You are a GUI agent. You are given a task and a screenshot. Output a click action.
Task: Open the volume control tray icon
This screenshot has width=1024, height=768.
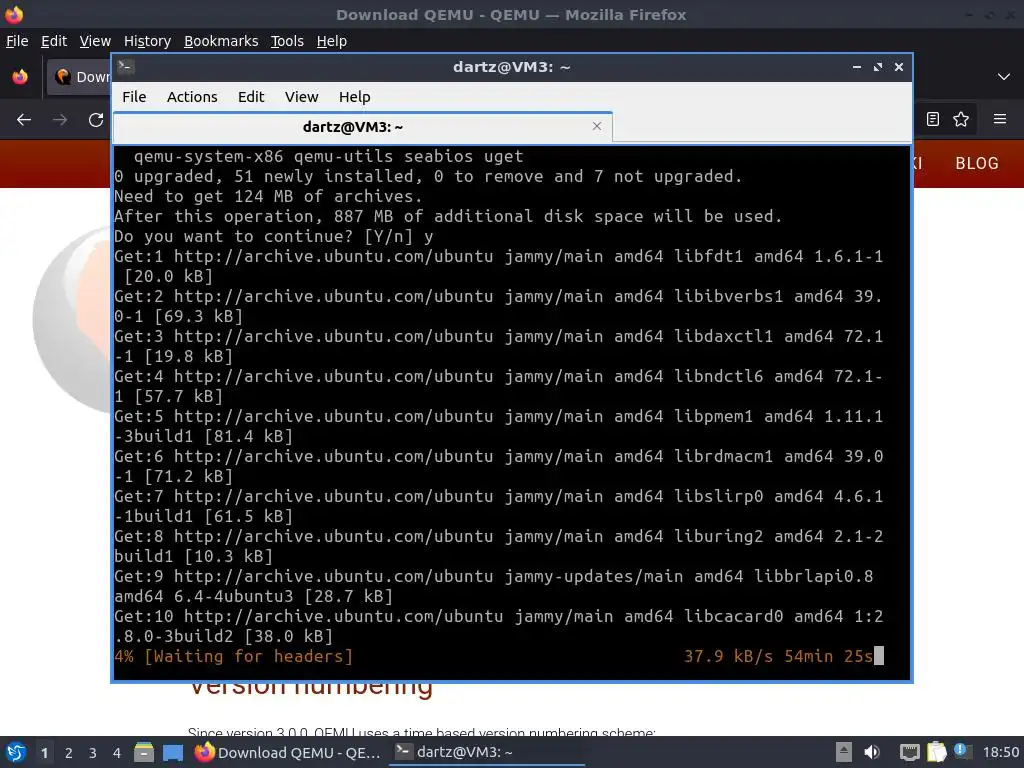pyautogui.click(x=872, y=752)
